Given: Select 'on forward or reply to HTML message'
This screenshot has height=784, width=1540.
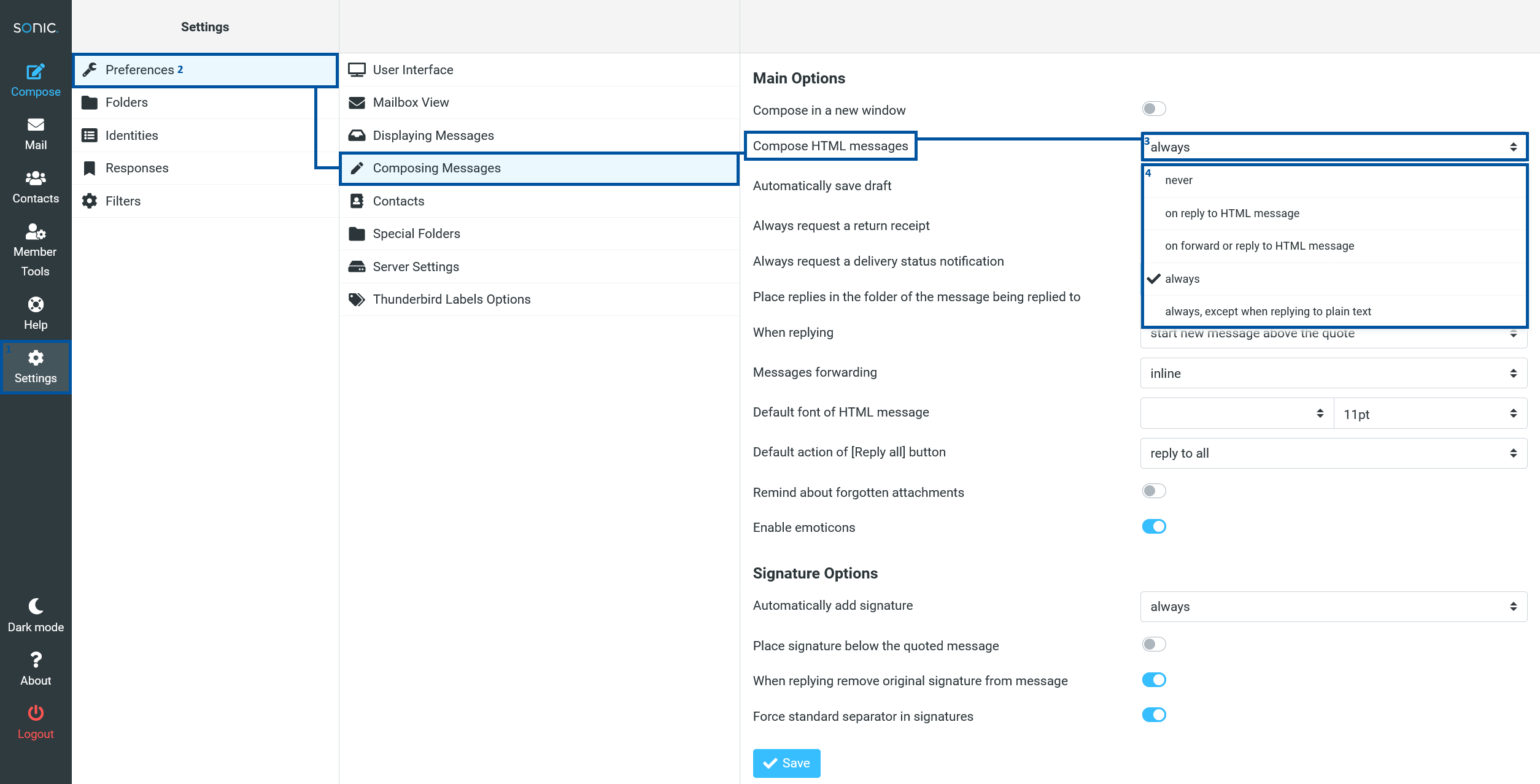Looking at the screenshot, I should [1334, 246].
